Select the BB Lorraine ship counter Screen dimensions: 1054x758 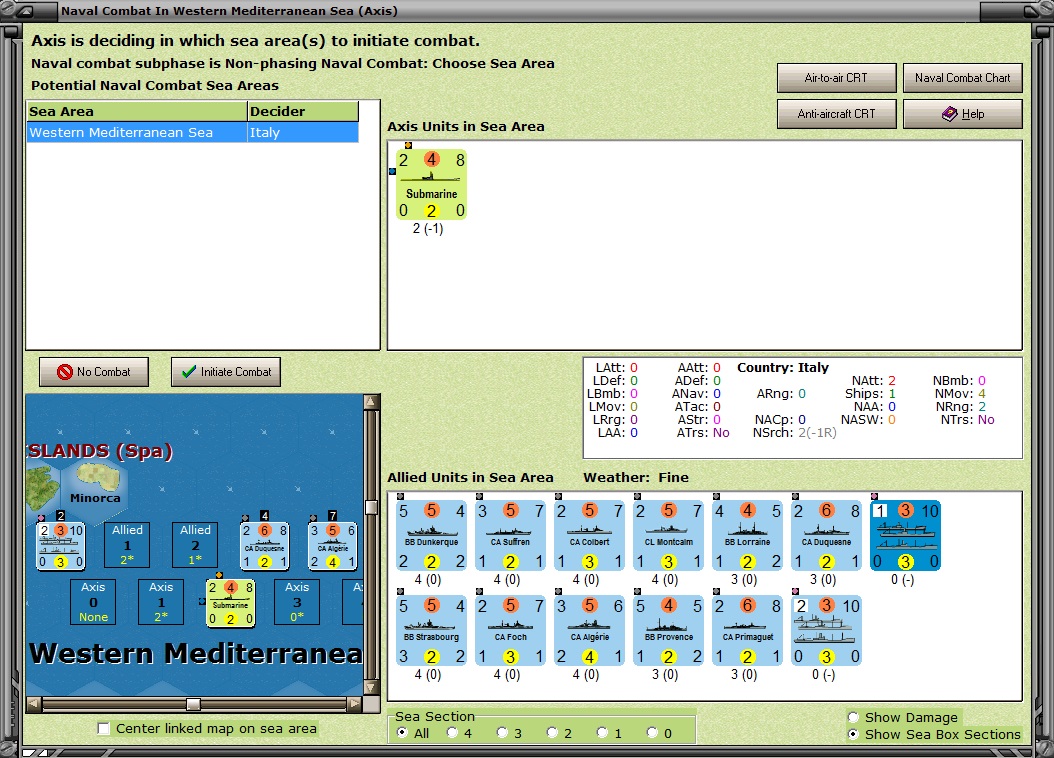[747, 536]
